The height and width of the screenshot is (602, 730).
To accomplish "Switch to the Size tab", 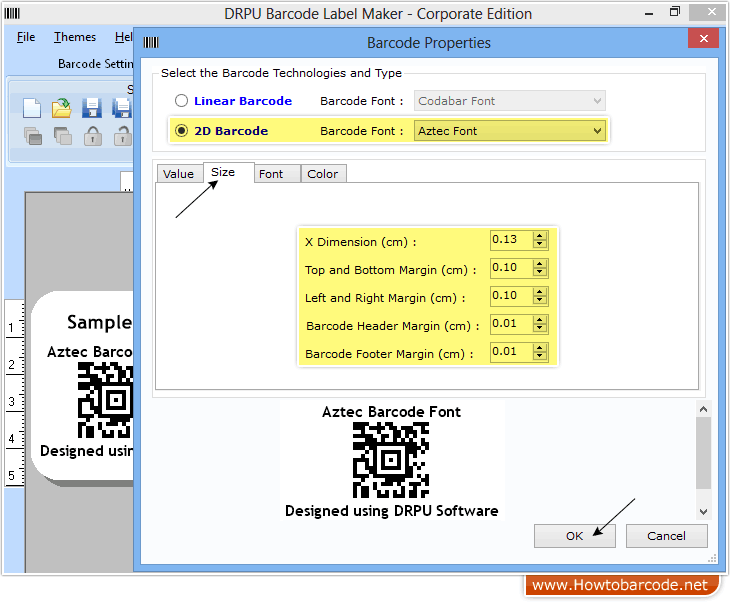I will (229, 172).
